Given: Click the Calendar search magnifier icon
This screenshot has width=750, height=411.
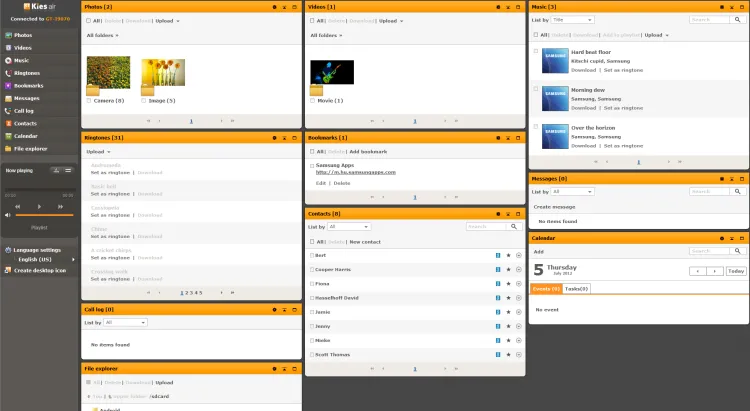Looking at the screenshot, I should pos(738,251).
